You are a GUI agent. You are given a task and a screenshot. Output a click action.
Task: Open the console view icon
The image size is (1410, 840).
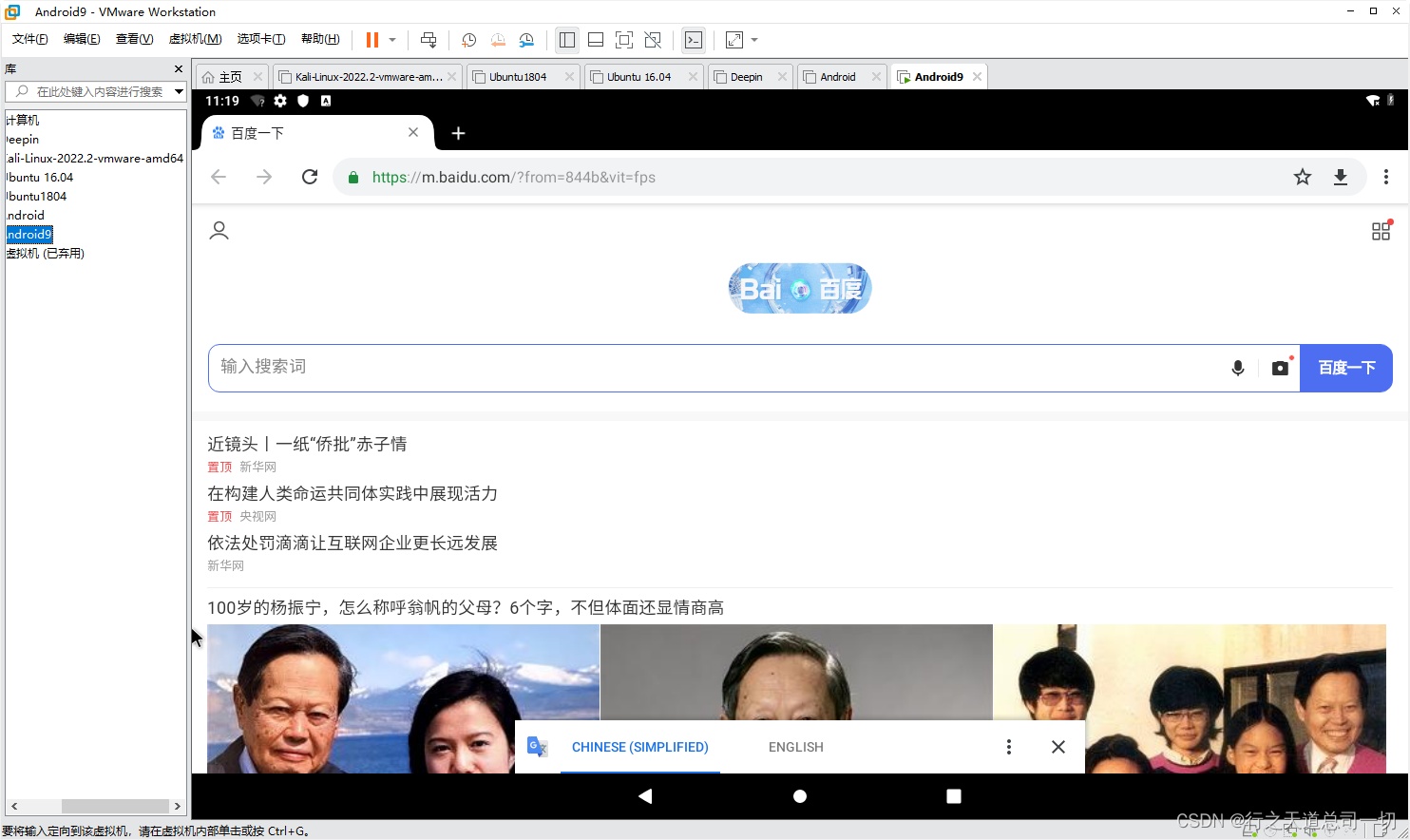694,40
